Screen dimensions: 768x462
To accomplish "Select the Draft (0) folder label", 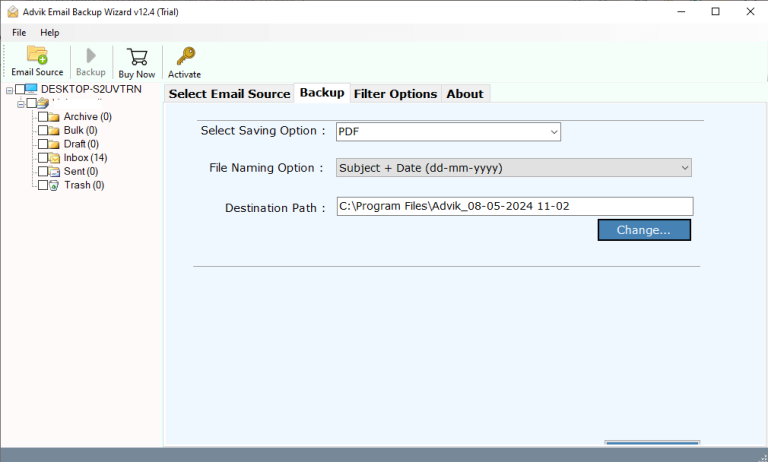I will pos(81,144).
